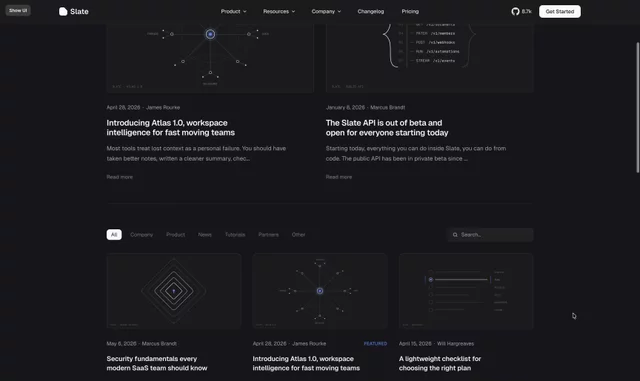This screenshot has height=381, width=640.
Task: Open the GitHub repository icon
Action: pyautogui.click(x=515, y=11)
